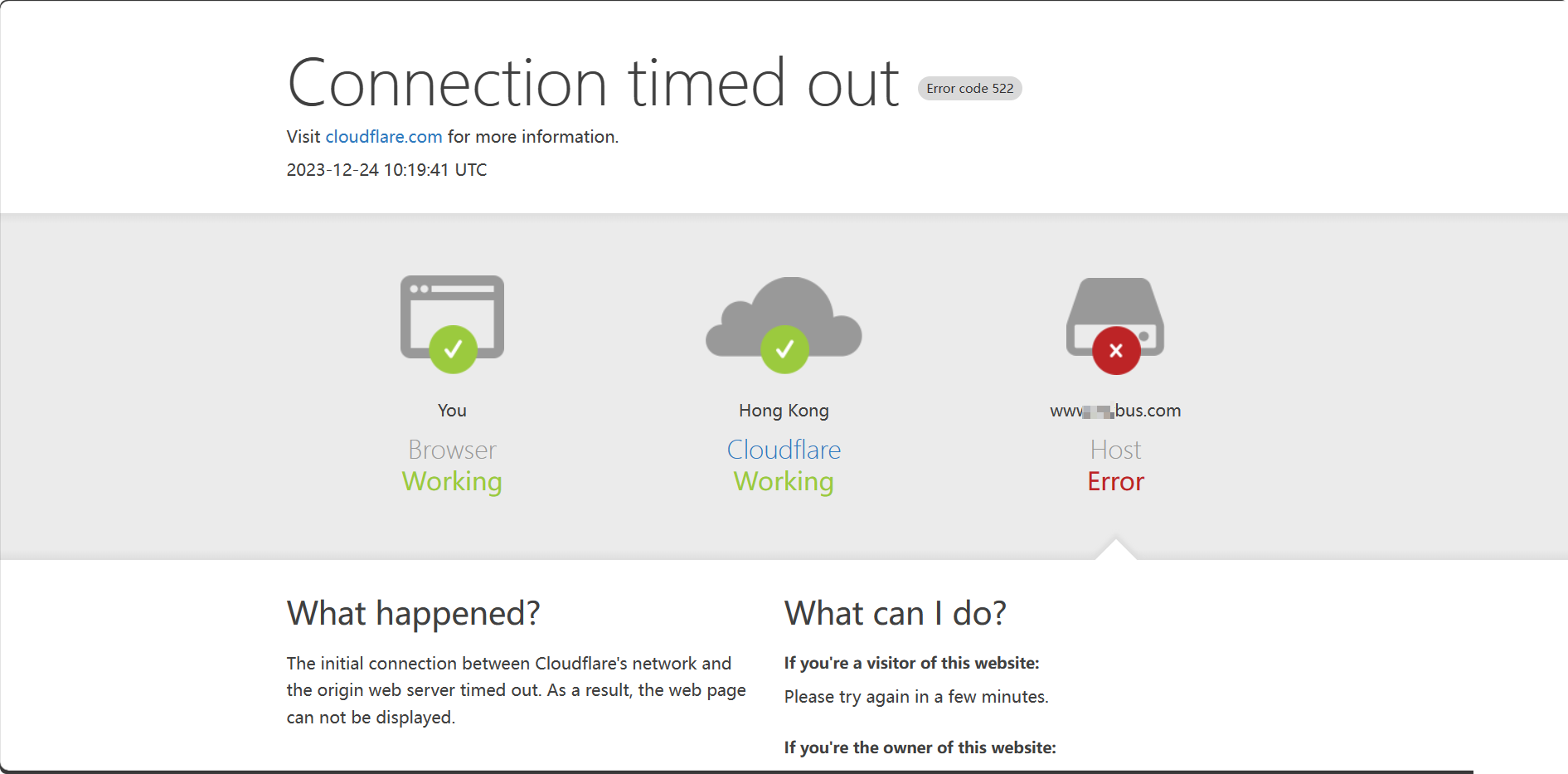This screenshot has height=774, width=1568.
Task: Click the host domain name ending in bus.com
Action: (x=1115, y=411)
